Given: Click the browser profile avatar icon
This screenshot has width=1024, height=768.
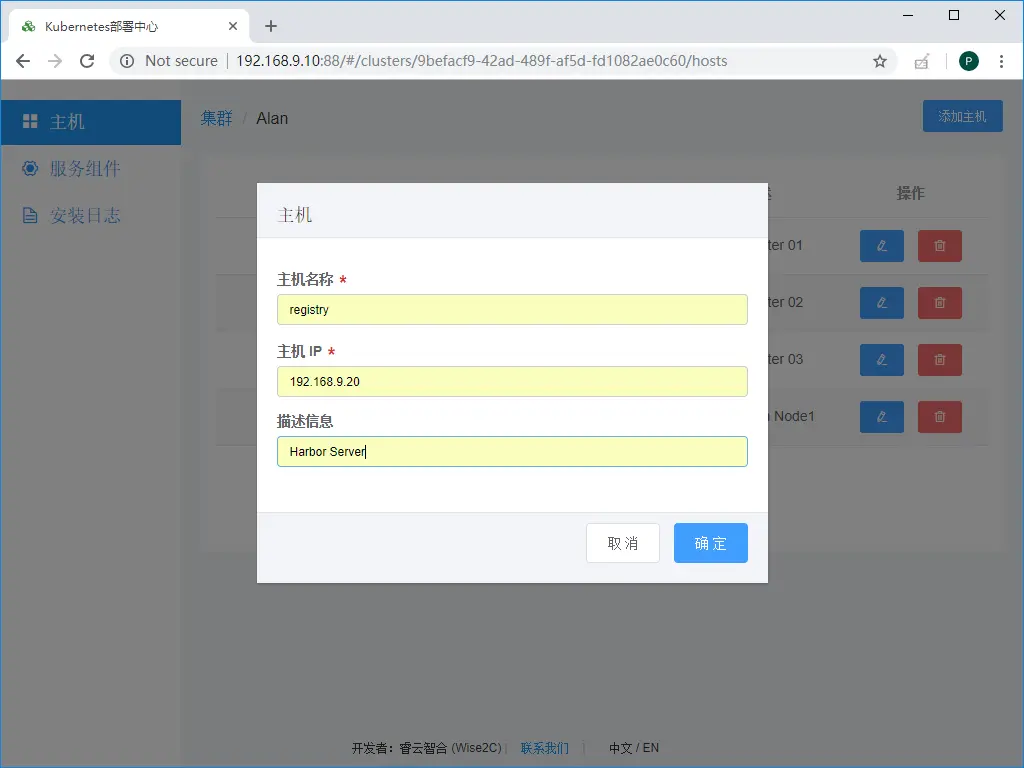Looking at the screenshot, I should coord(968,61).
